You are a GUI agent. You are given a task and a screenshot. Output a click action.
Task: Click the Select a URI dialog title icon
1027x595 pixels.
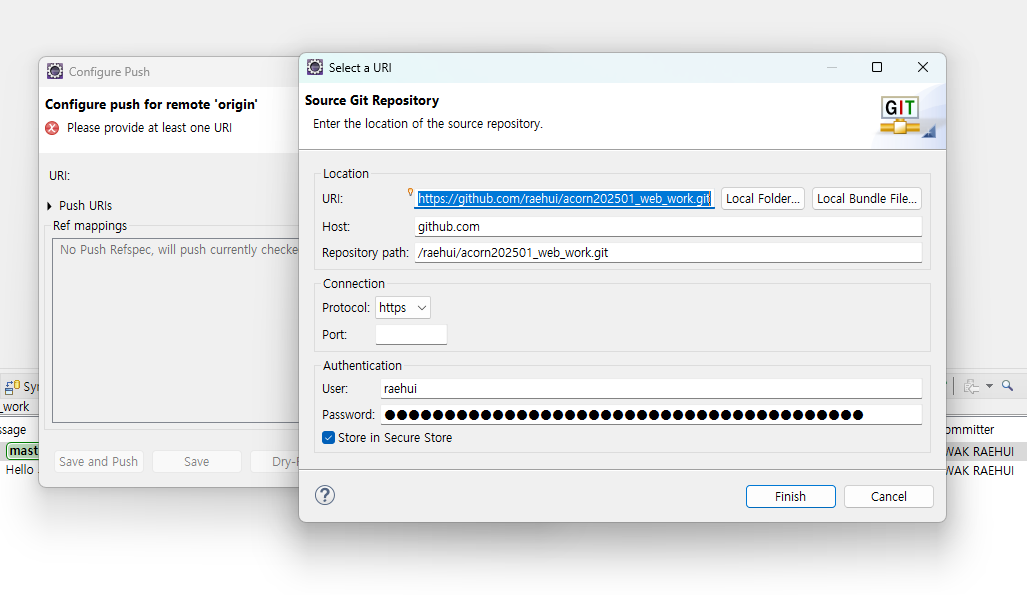[x=315, y=67]
